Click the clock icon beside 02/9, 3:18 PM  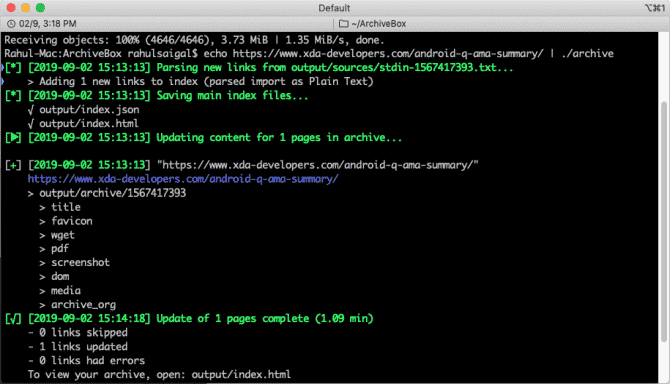point(12,24)
